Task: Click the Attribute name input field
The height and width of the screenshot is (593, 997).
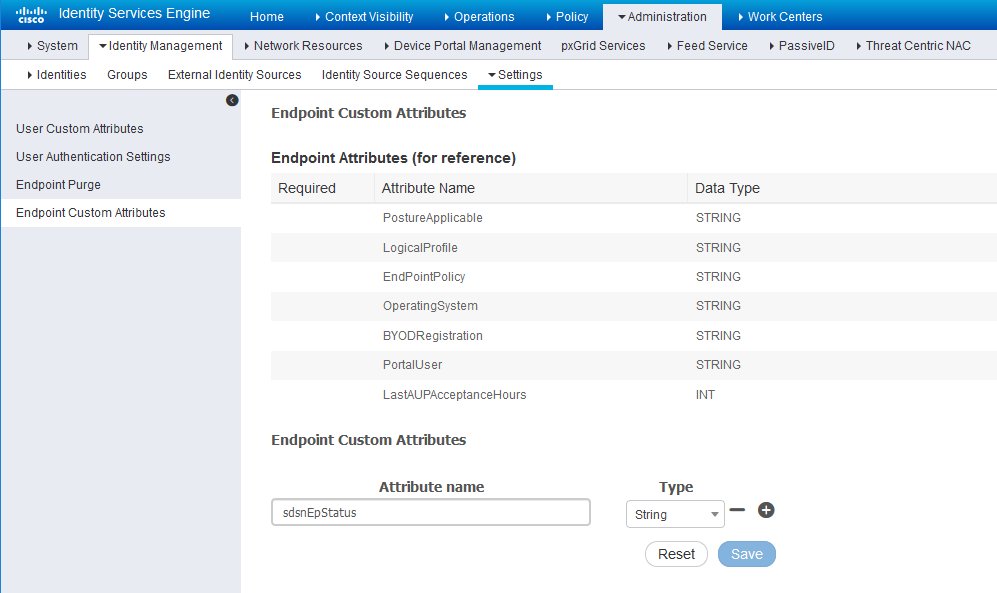Action: click(430, 513)
